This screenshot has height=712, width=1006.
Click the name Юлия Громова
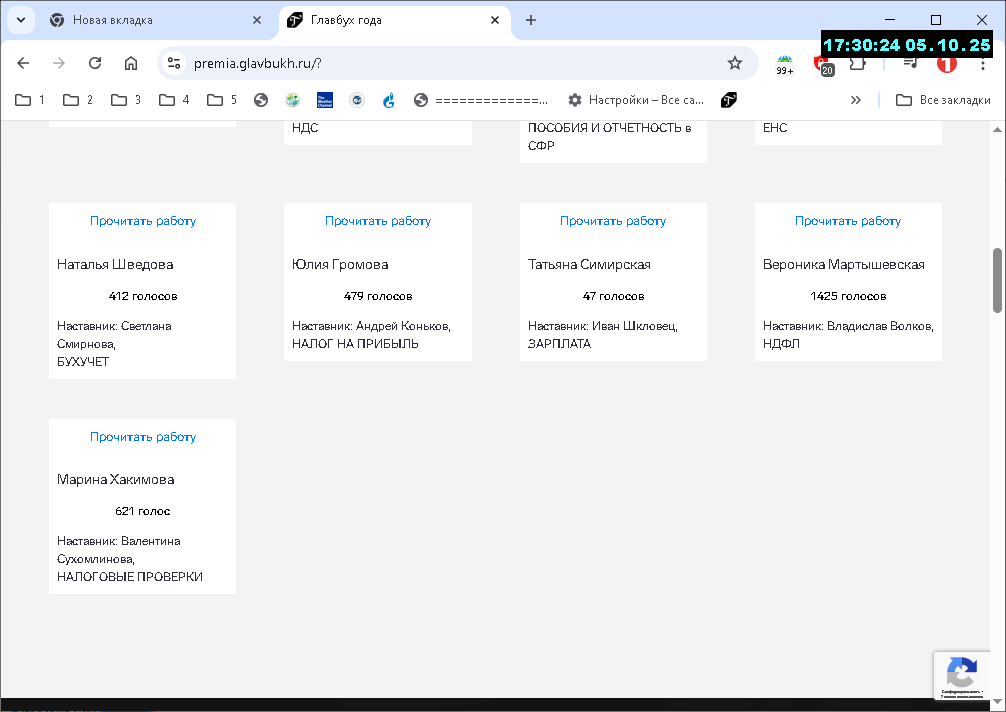click(x=340, y=264)
